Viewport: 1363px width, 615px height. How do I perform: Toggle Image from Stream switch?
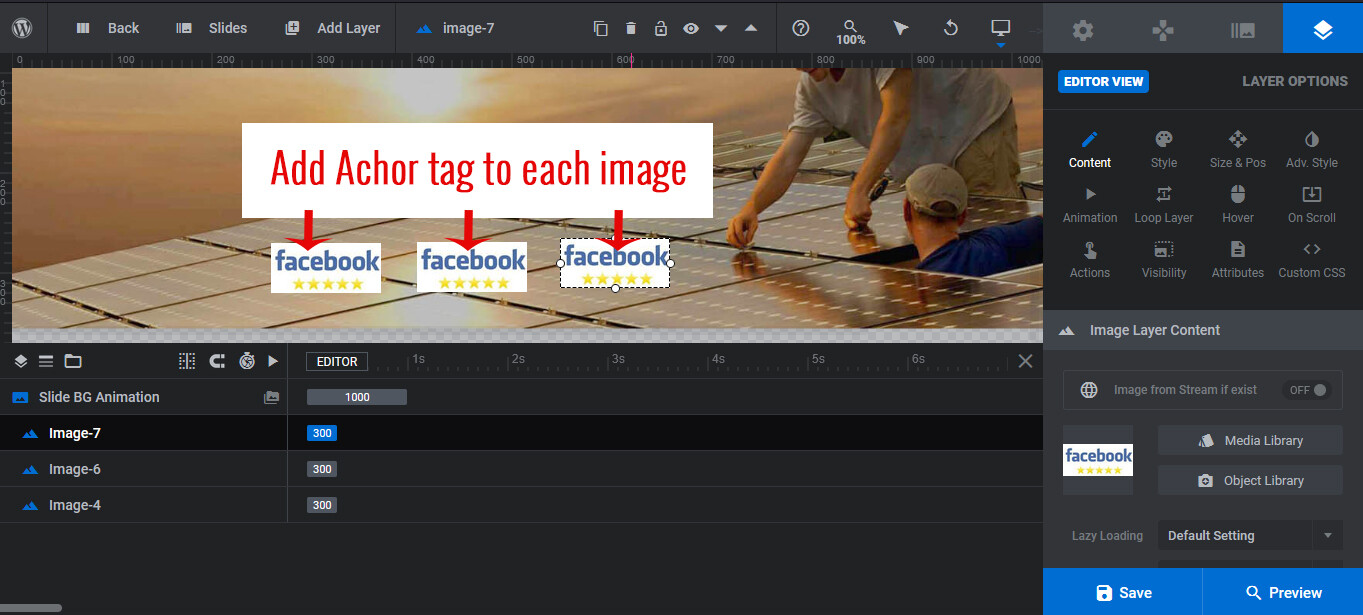point(1309,390)
